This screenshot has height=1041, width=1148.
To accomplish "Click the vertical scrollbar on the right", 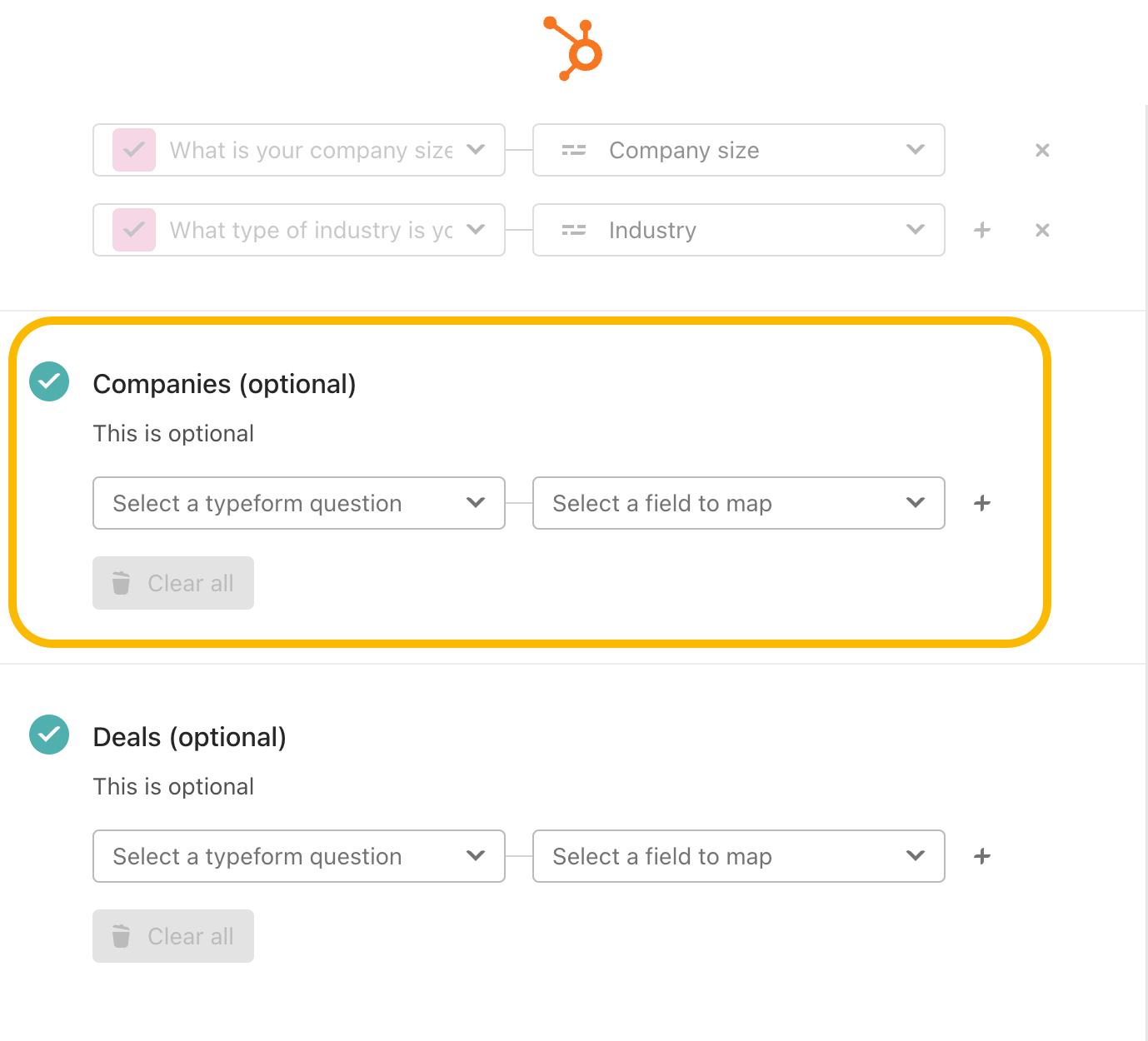I will pos(1146,573).
